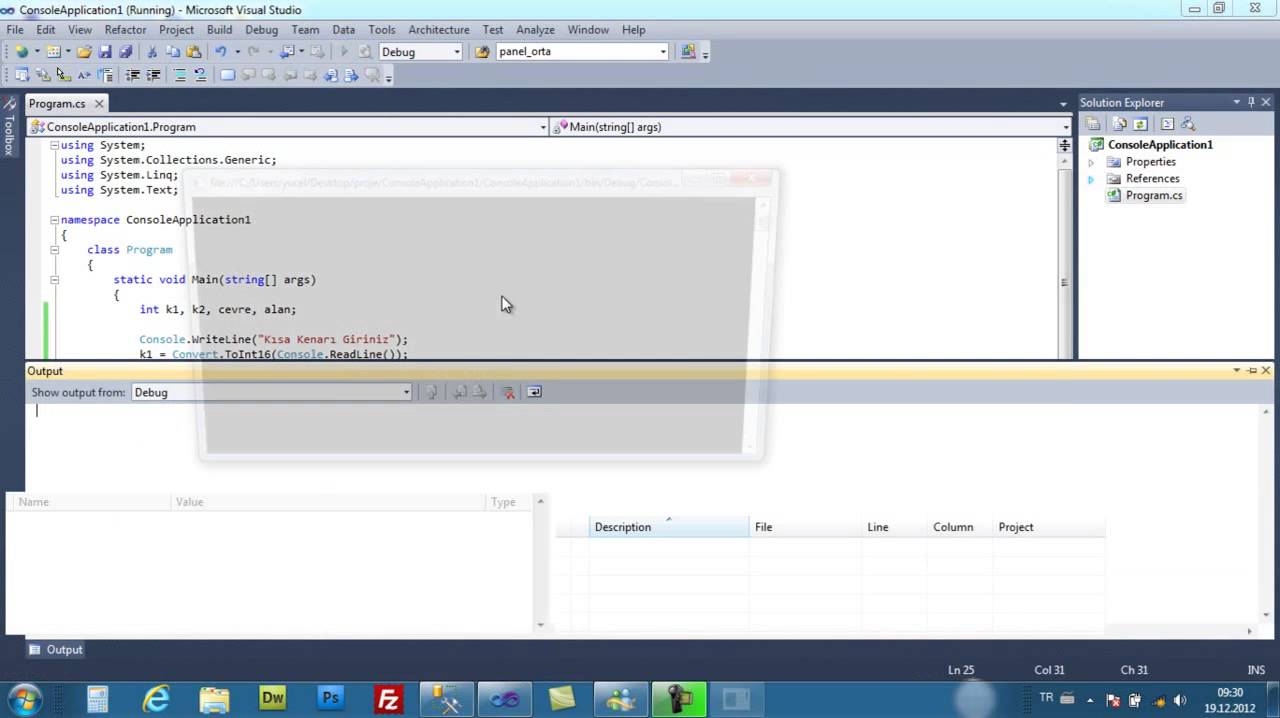The image size is (1280, 718).
Task: Open the Refactor menu
Action: click(125, 30)
